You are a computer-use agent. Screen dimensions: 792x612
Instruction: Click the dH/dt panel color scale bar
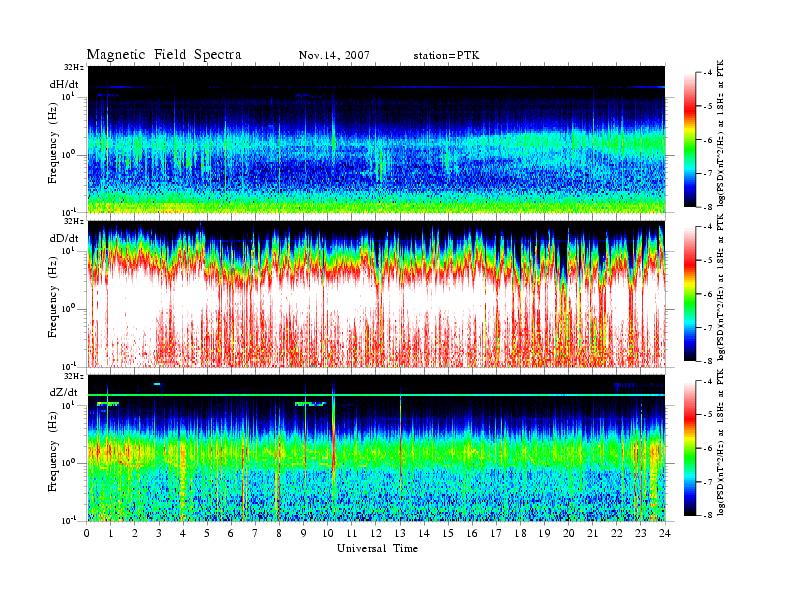[689, 140]
